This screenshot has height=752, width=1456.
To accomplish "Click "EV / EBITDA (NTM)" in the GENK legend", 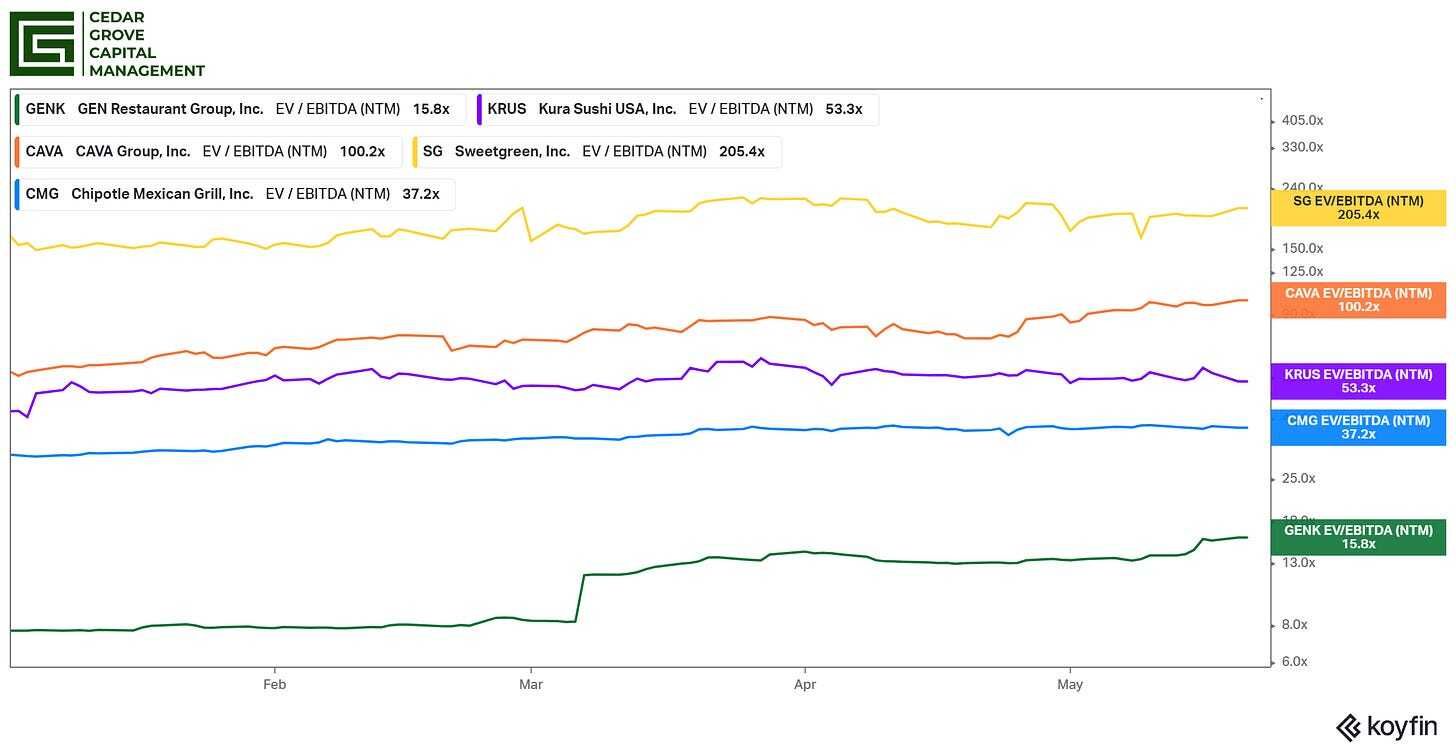I will click(x=338, y=109).
